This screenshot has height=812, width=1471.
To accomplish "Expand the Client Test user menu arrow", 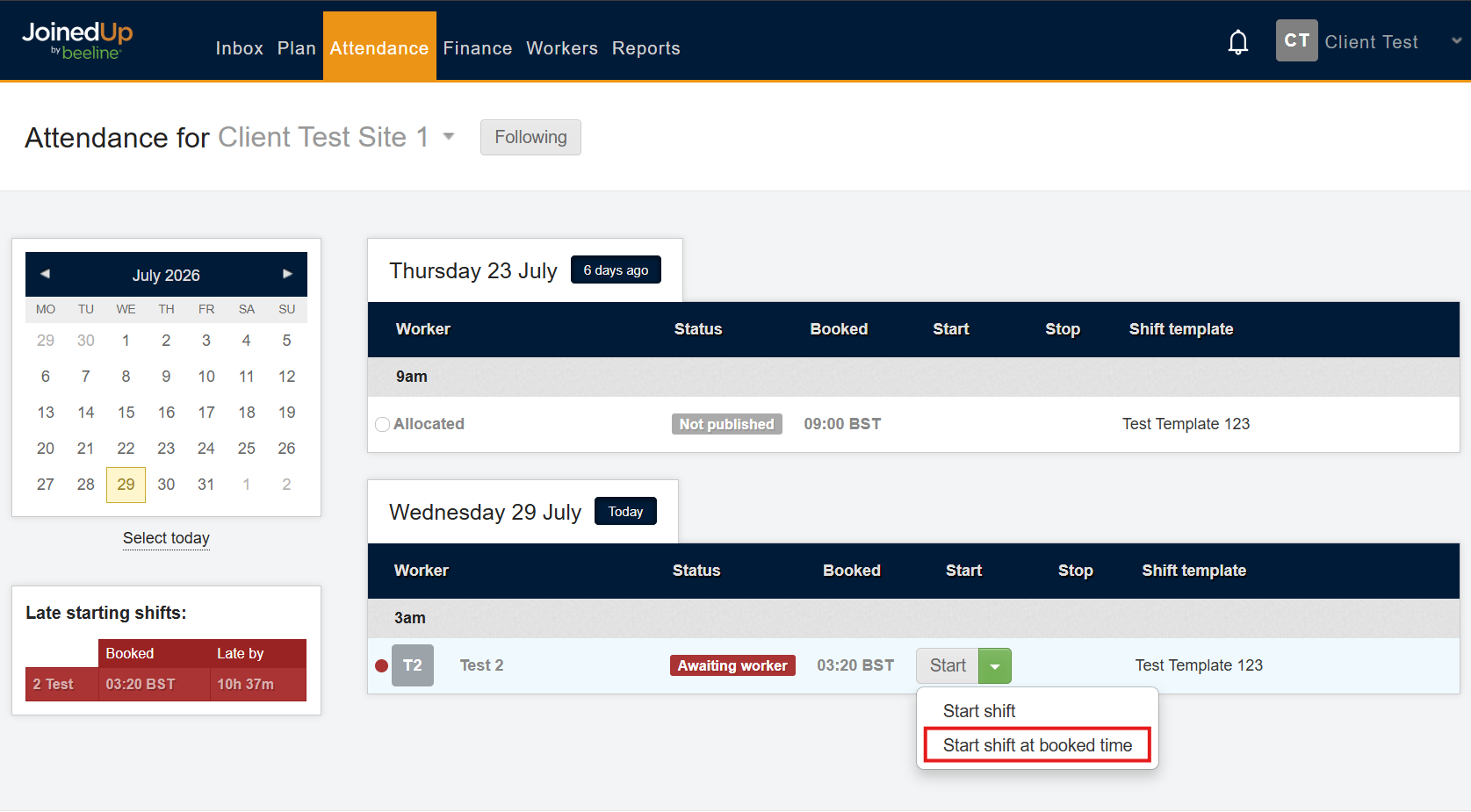I will [x=1456, y=41].
